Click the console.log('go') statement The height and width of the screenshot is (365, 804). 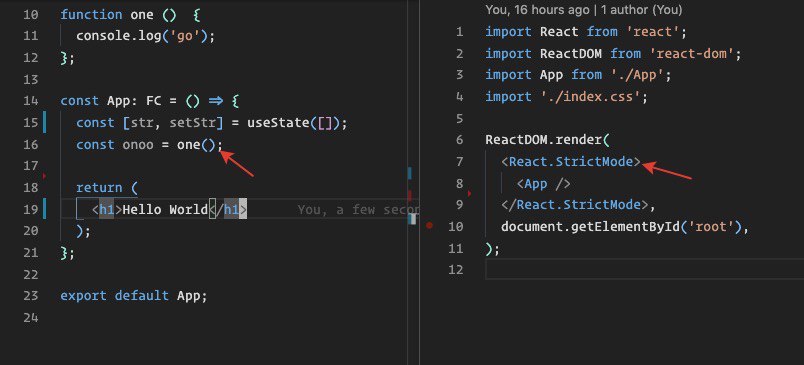146,36
